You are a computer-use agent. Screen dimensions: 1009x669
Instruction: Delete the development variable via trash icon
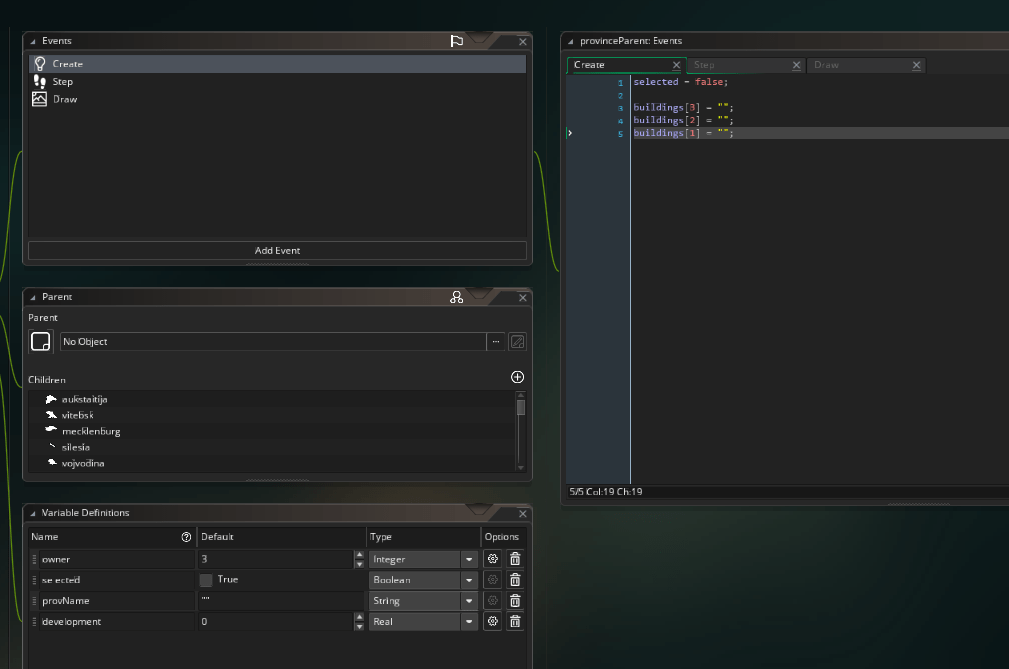514,621
